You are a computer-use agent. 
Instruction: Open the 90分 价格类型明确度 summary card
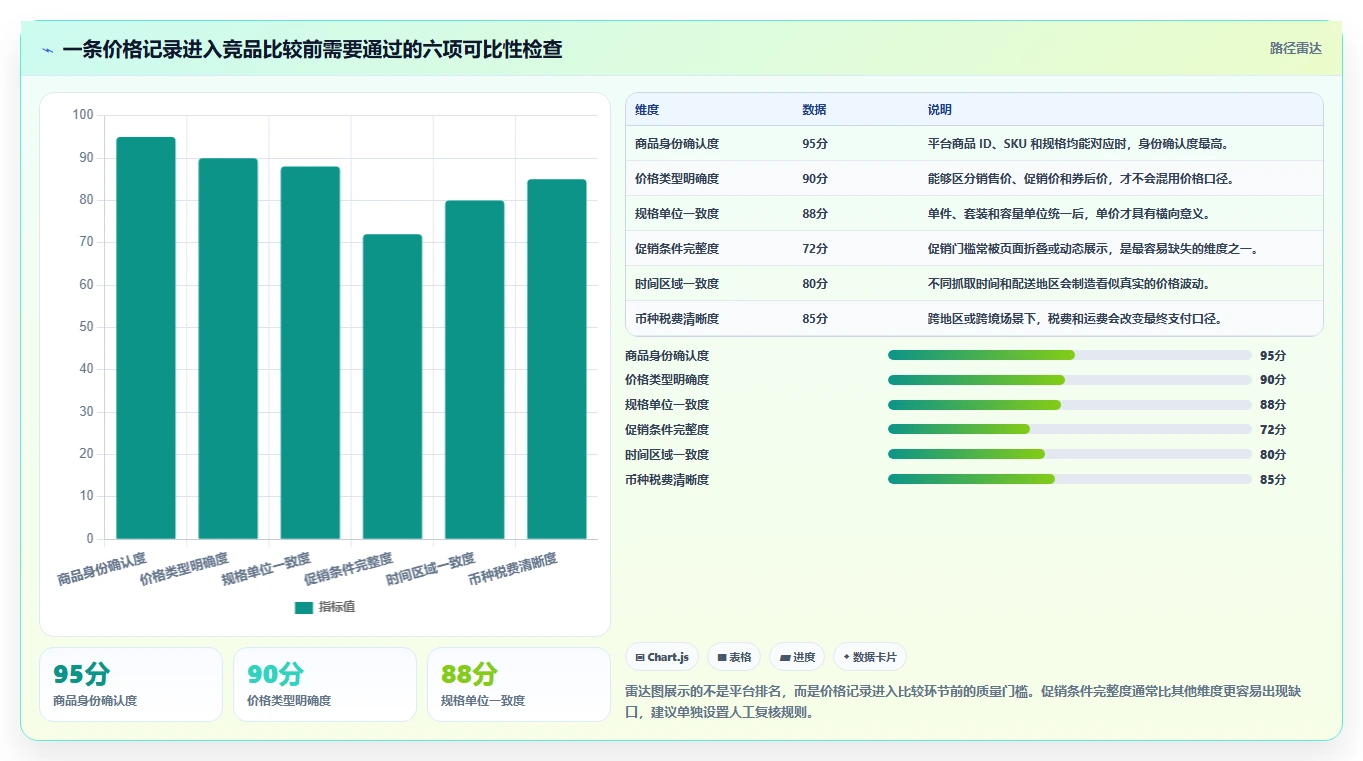(x=325, y=684)
